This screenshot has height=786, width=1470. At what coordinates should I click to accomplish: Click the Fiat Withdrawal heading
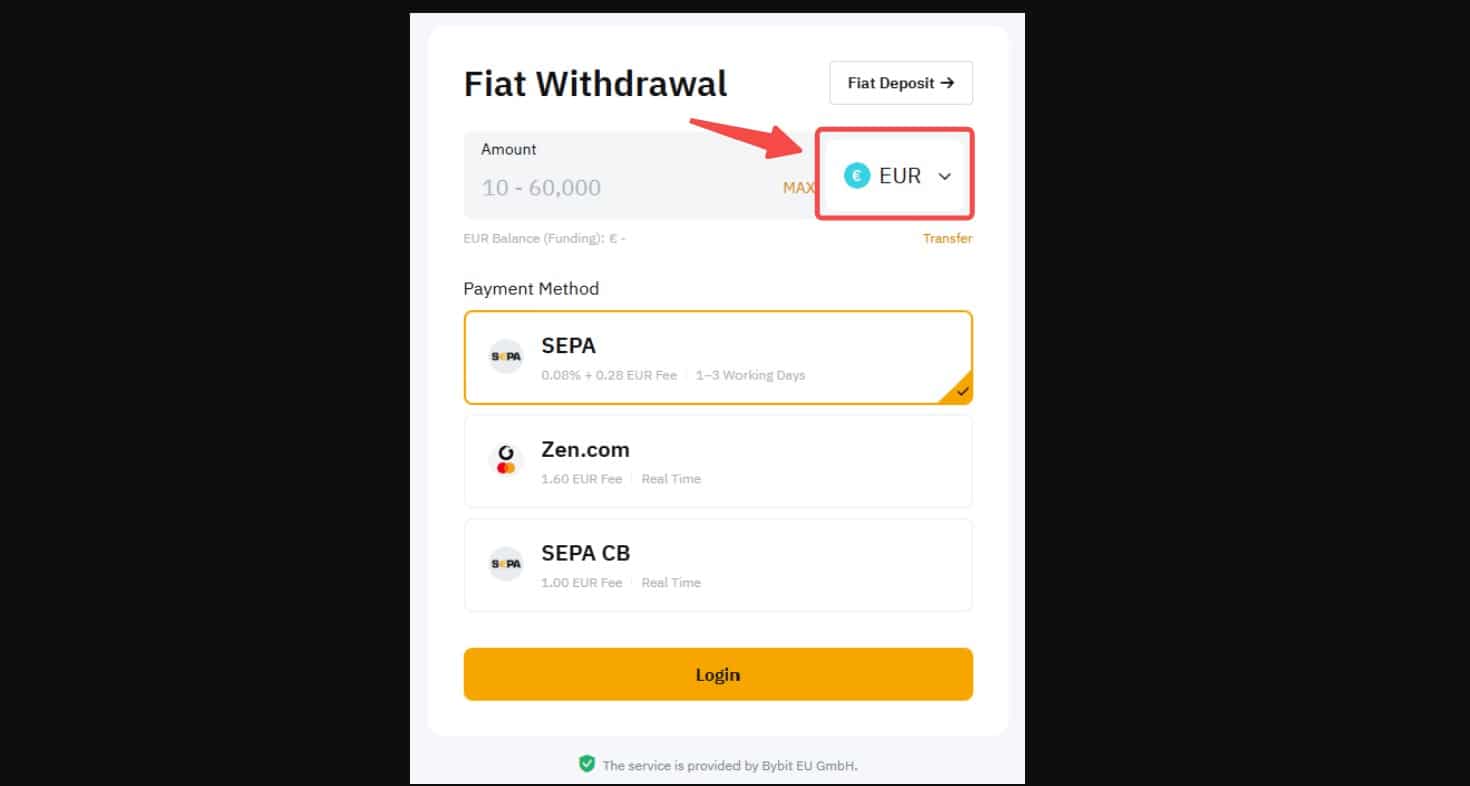click(x=595, y=83)
